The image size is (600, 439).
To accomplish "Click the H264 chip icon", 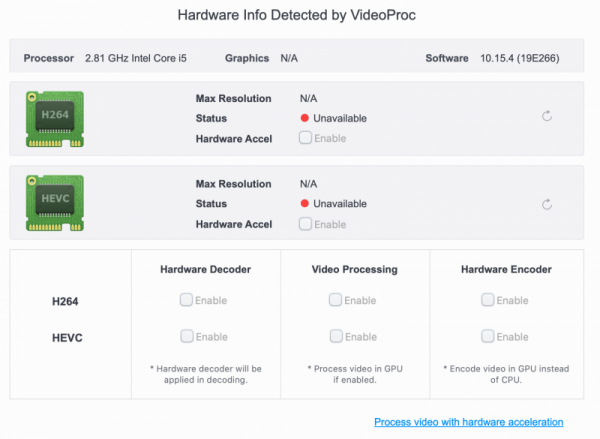I will click(x=55, y=117).
